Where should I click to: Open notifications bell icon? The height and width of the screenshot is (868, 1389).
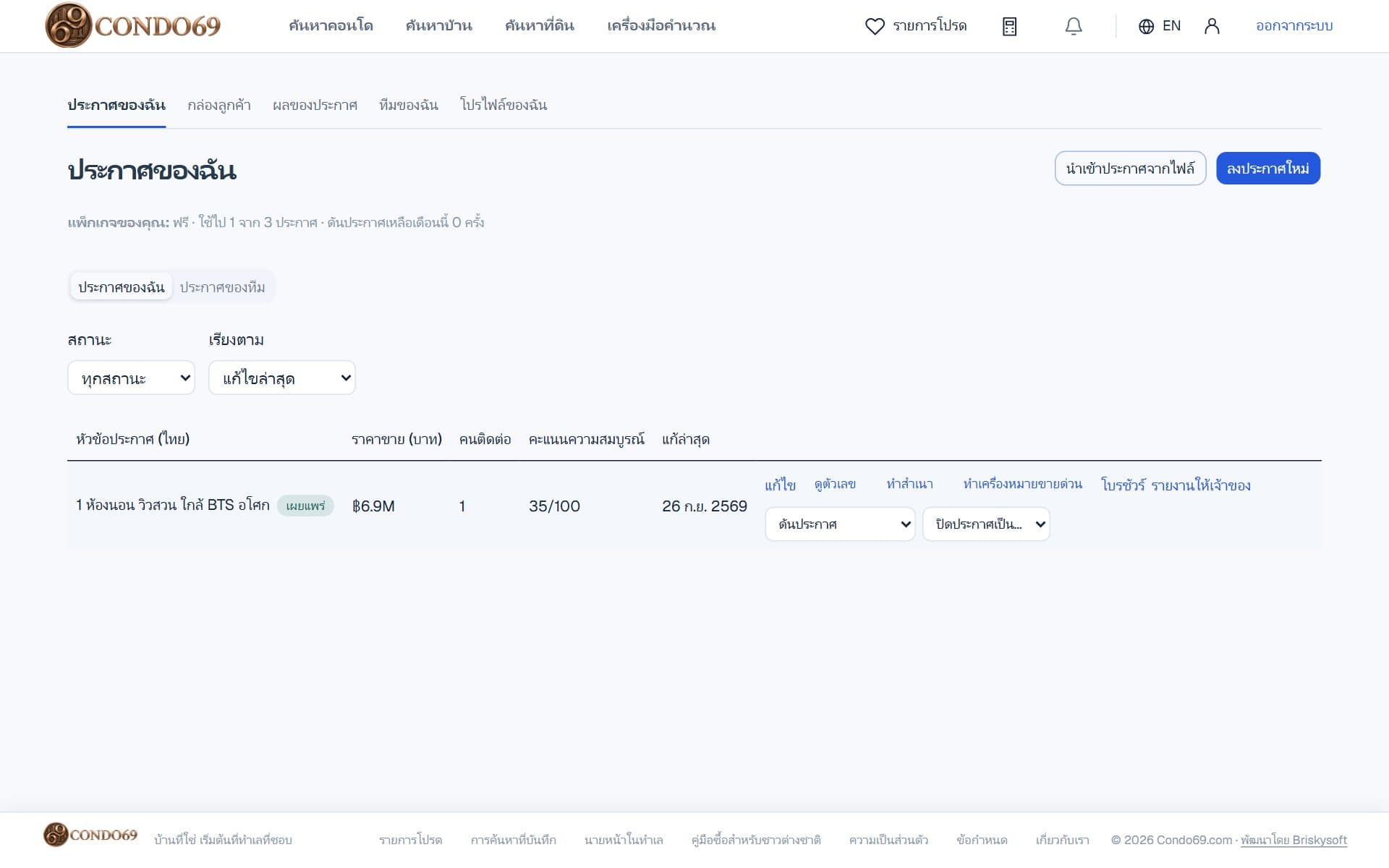tap(1074, 27)
